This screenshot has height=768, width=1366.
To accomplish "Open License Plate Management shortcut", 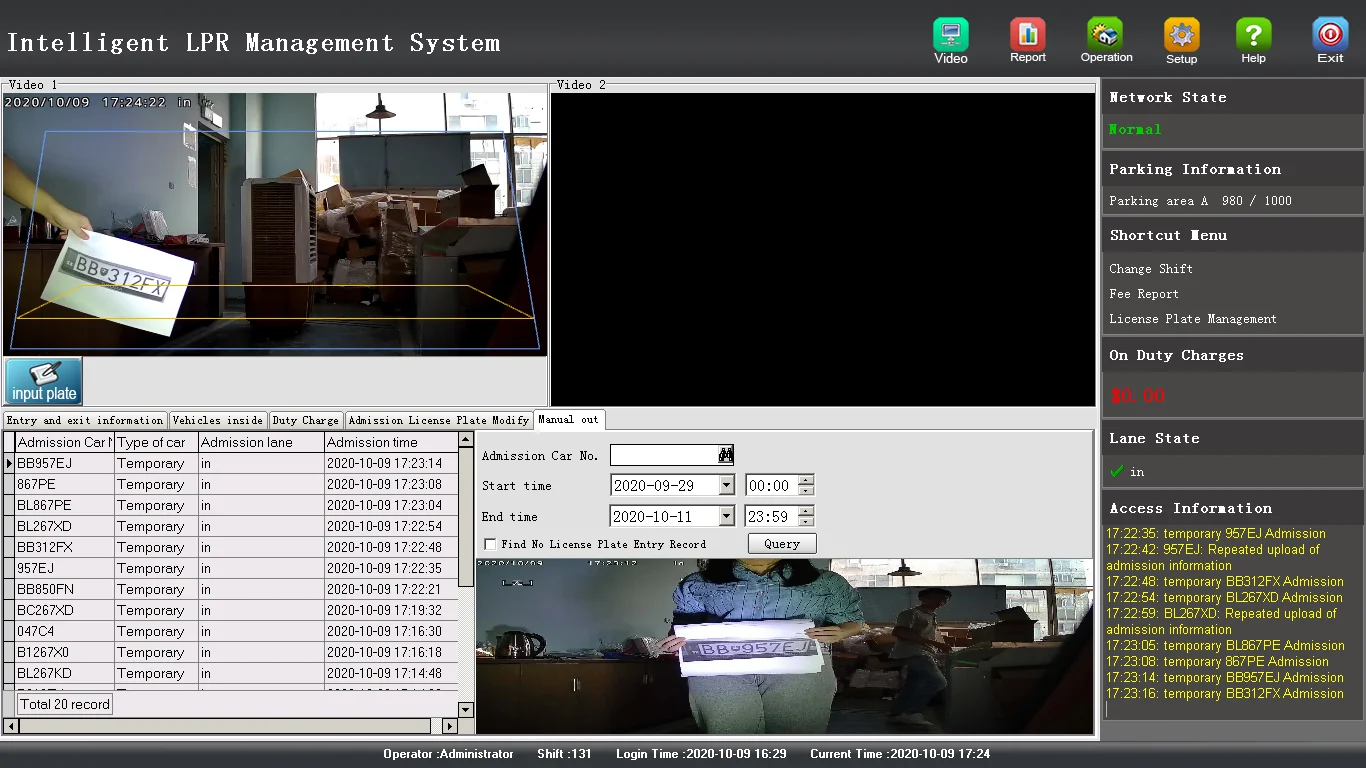I will point(1192,319).
